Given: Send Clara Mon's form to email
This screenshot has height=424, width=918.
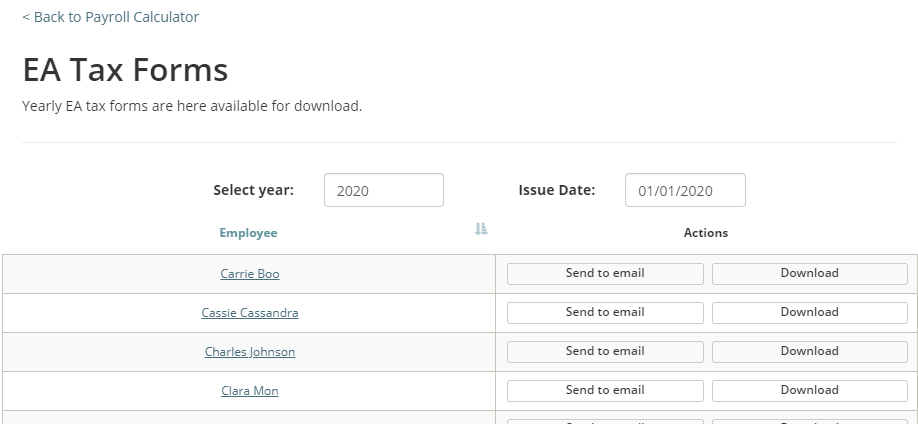Looking at the screenshot, I should click(605, 391).
